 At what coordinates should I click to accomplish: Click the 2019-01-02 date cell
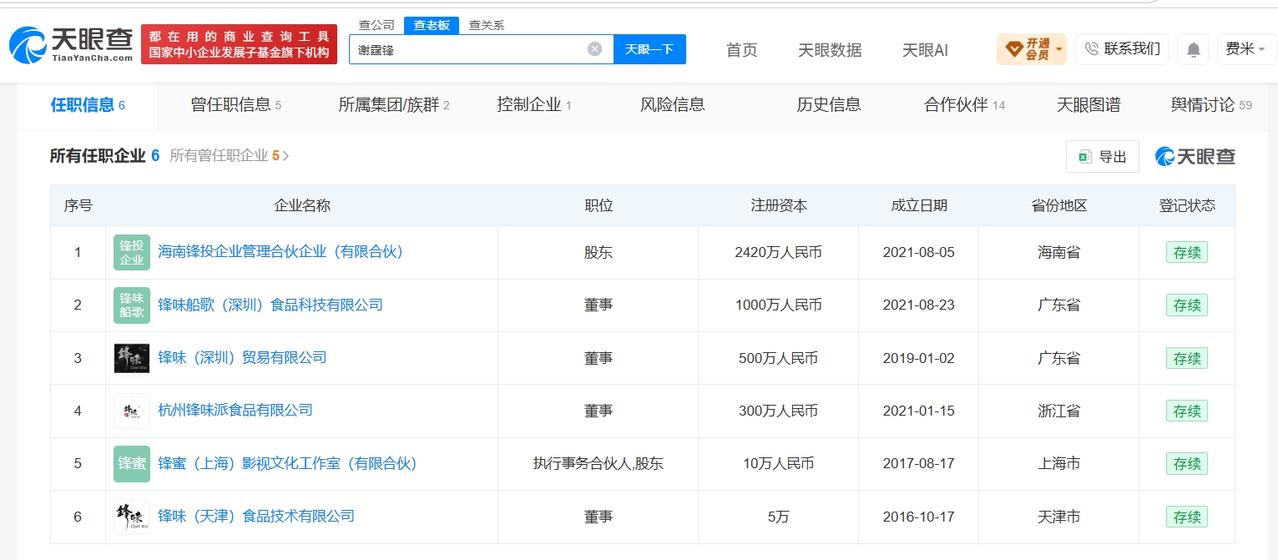click(918, 358)
